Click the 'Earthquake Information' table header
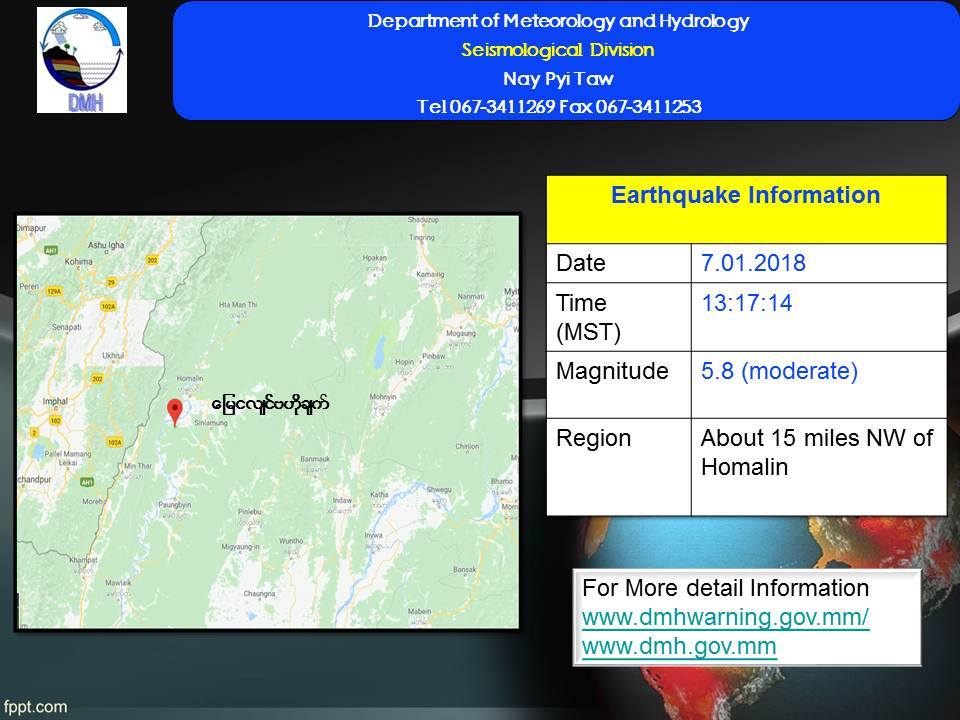Viewport: 960px width, 720px height. tap(746, 209)
